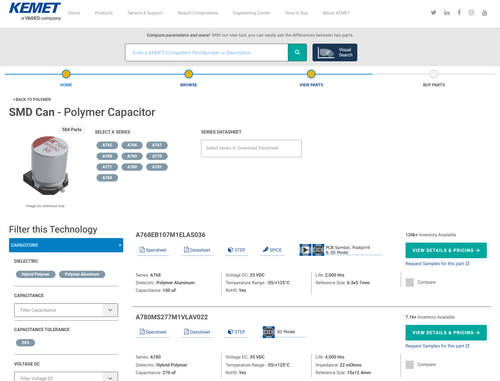Open Specsheet for A768EB107M1ELAS036
500x381 pixels.
[153, 250]
